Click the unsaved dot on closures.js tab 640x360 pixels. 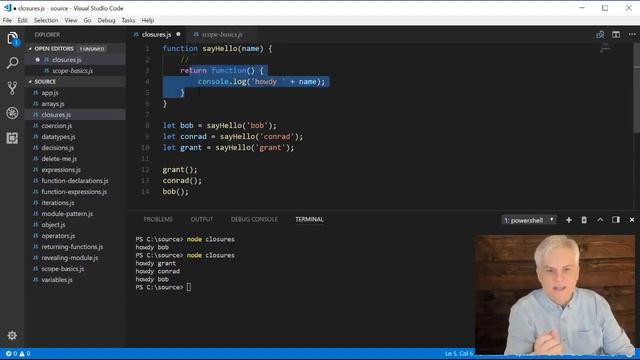(x=178, y=34)
